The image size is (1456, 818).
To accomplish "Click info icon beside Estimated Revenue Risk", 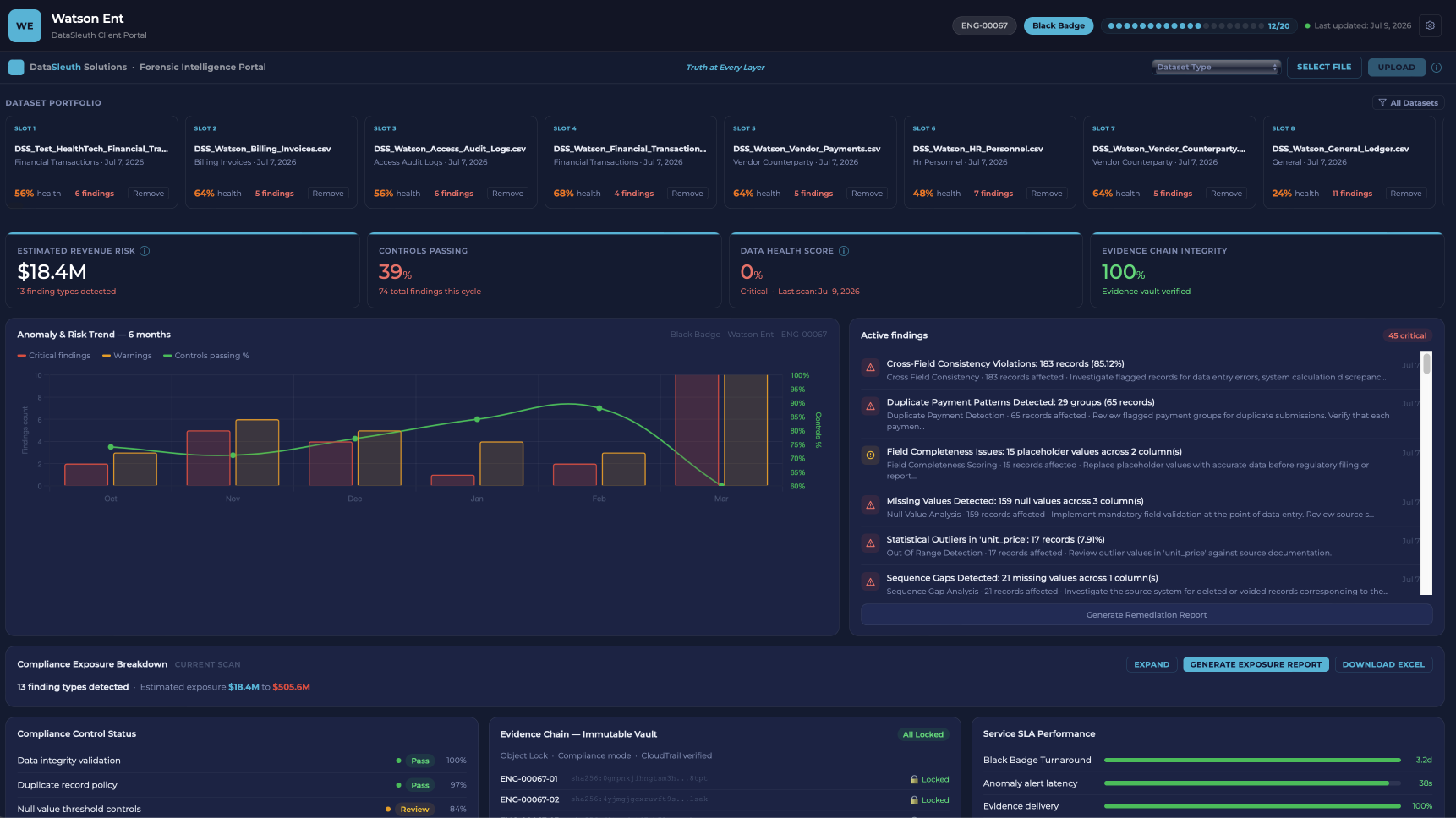I will [x=145, y=251].
